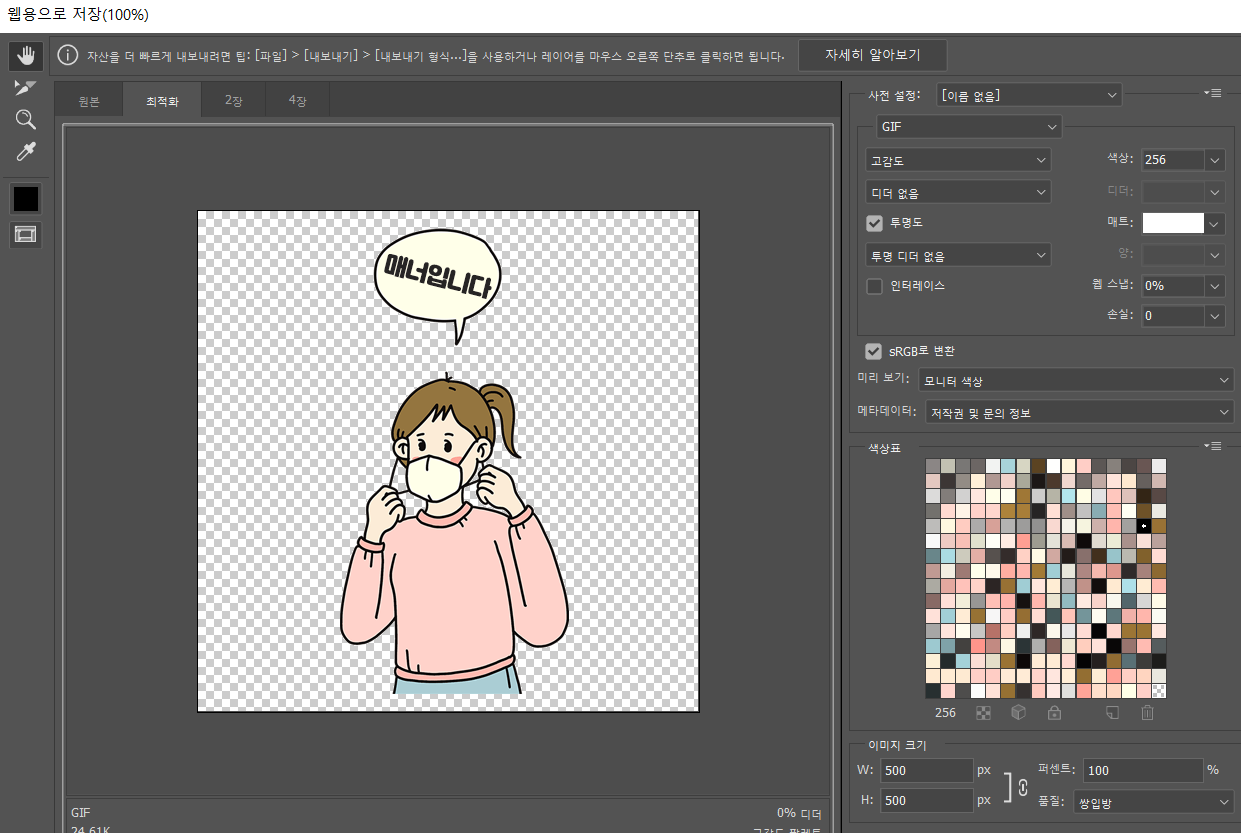Open the 디더 없음 dithering dropdown
Screen dimensions: 1241x833
coord(957,191)
